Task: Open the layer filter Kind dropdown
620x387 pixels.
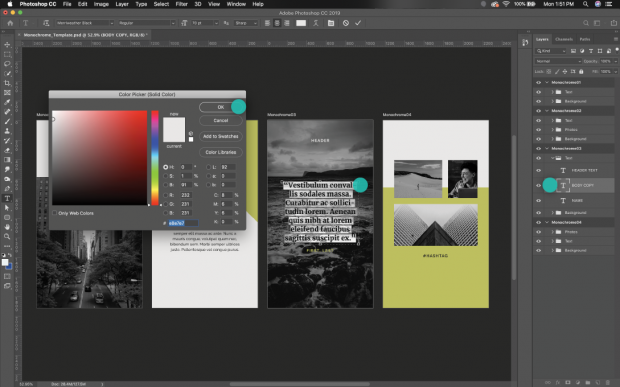Action: 551,51
